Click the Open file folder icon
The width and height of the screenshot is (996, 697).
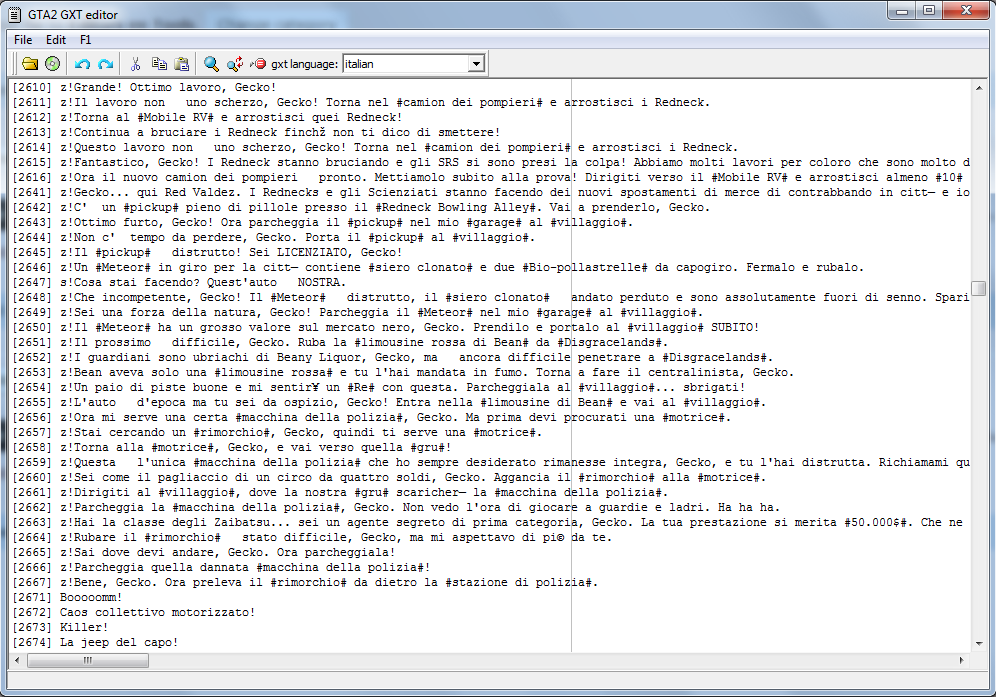click(x=30, y=64)
